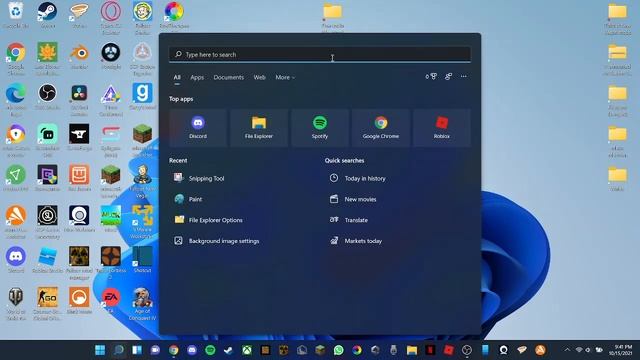Select Rec Room desktop icon

[x=79, y=178]
